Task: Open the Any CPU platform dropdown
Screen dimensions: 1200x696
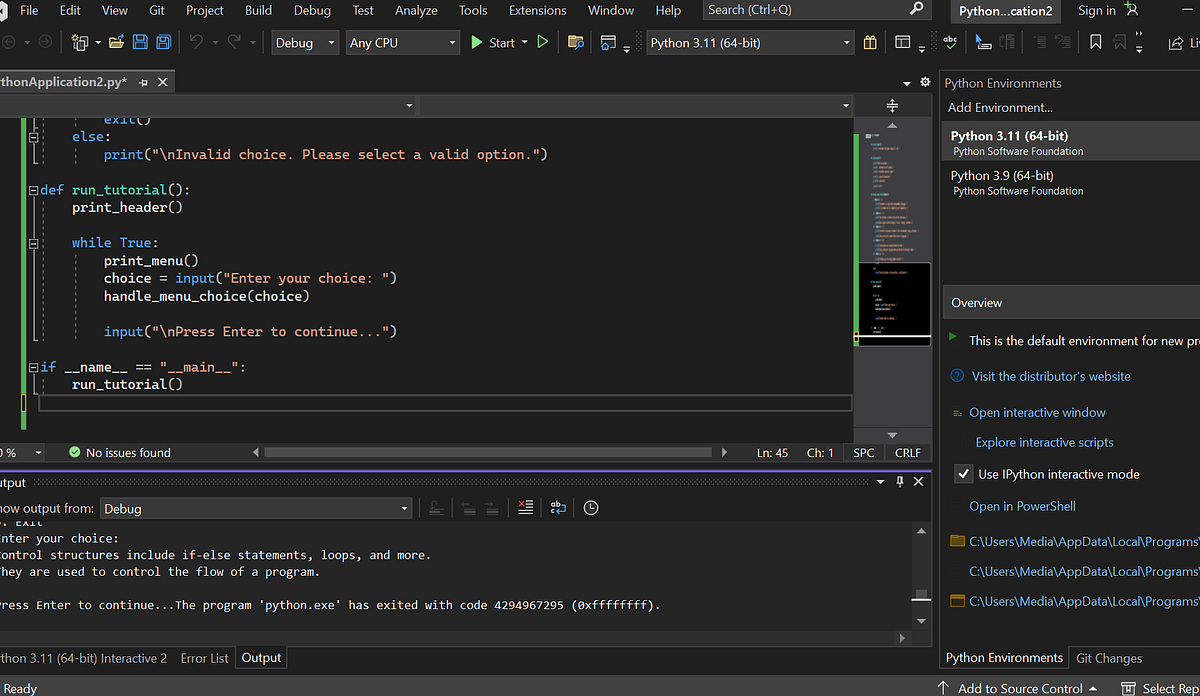Action: (x=453, y=43)
